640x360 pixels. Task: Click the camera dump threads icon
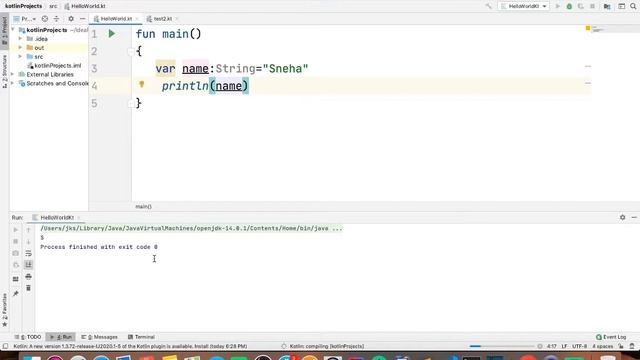click(16, 253)
